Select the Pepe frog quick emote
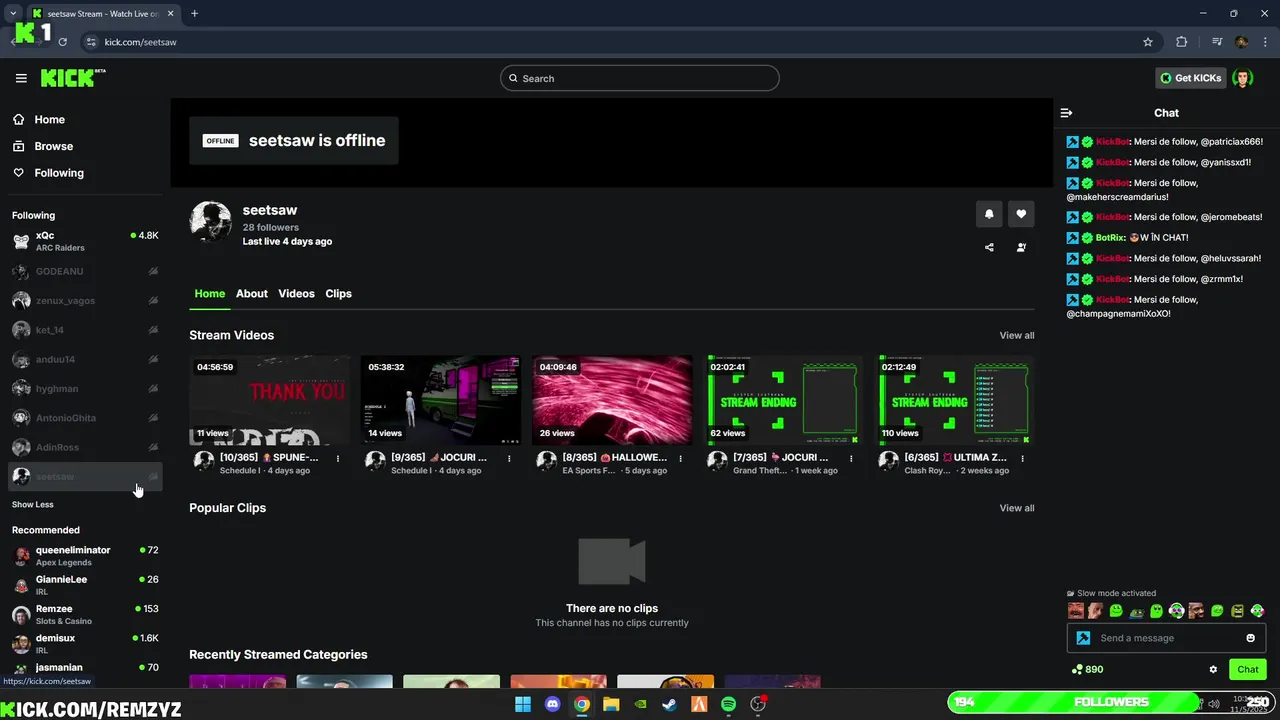 tap(1136, 611)
